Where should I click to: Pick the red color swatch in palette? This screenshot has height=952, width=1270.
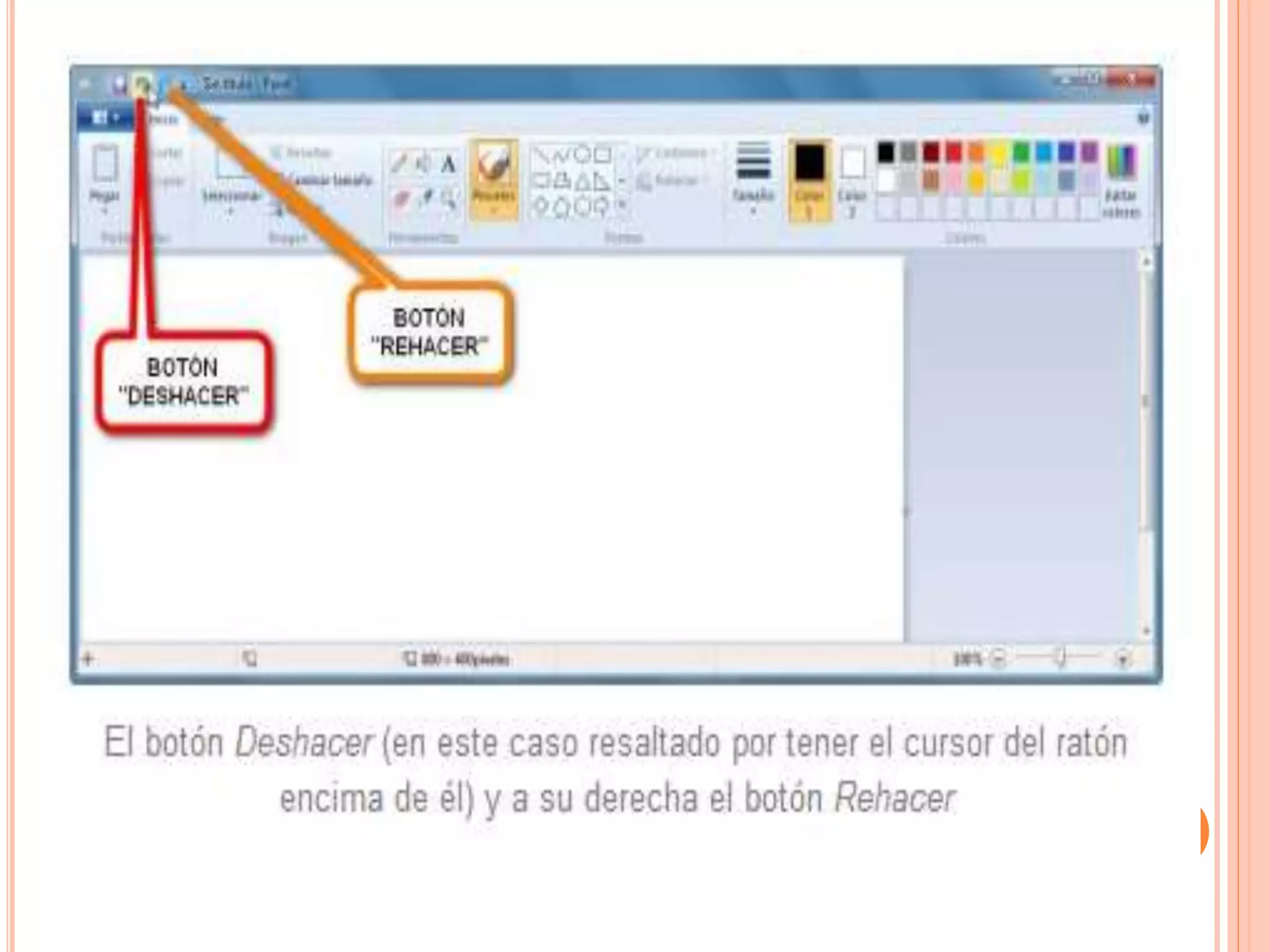pos(954,152)
